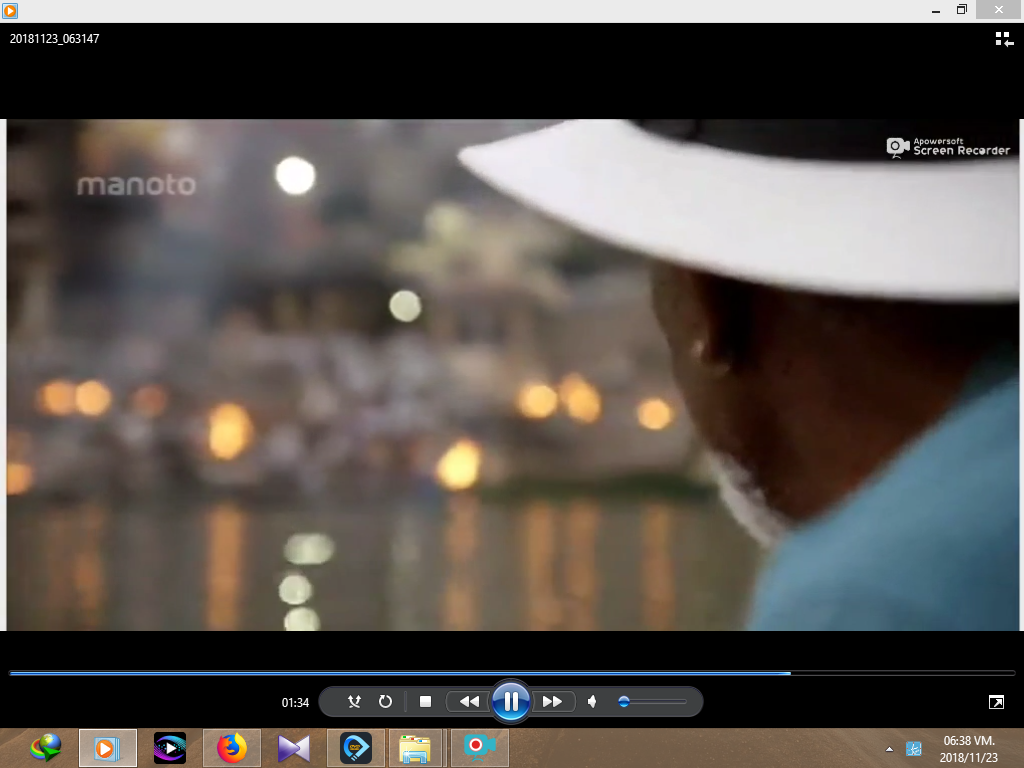Show hidden system tray icons
1024x768 pixels.
pyautogui.click(x=889, y=749)
